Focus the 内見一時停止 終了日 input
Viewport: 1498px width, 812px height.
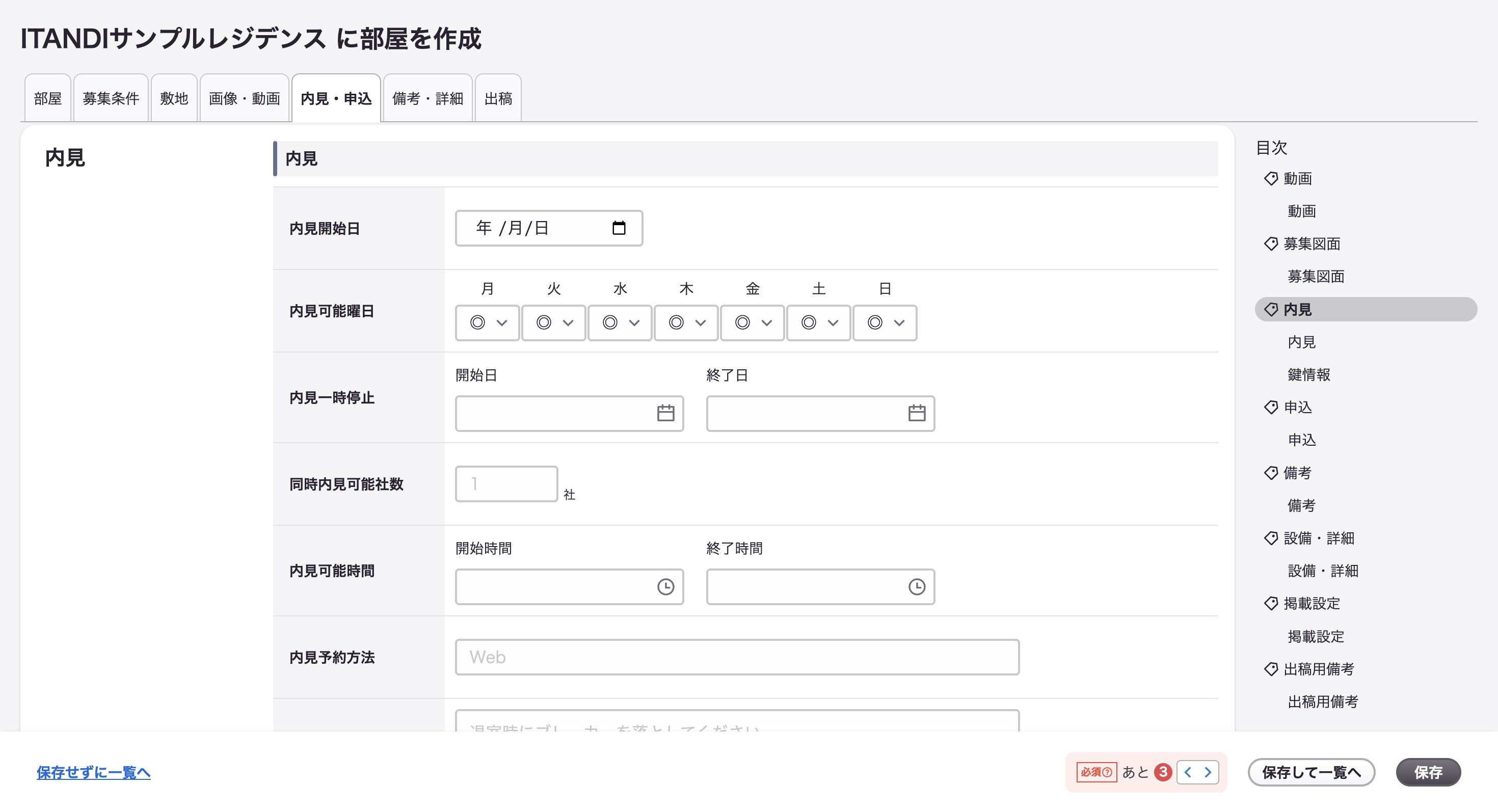(x=820, y=413)
